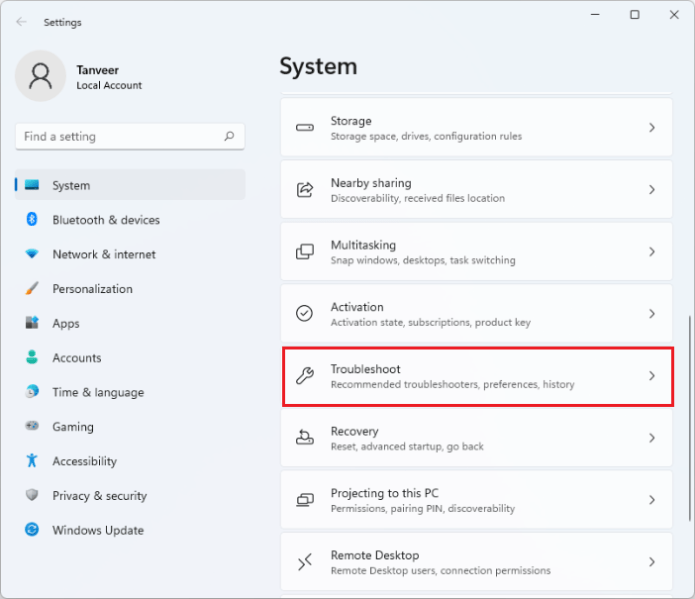Open Multitasking chevron arrow

[652, 252]
